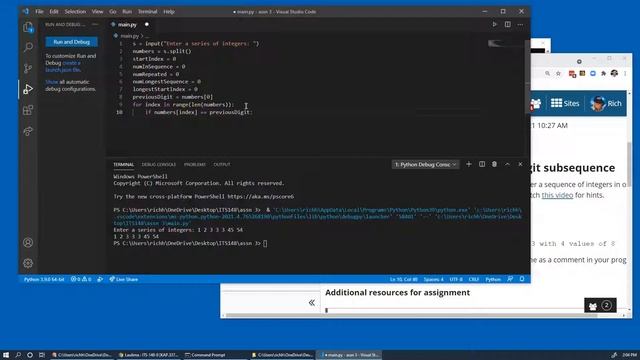Open the Manage gear in activity bar

pos(28,263)
